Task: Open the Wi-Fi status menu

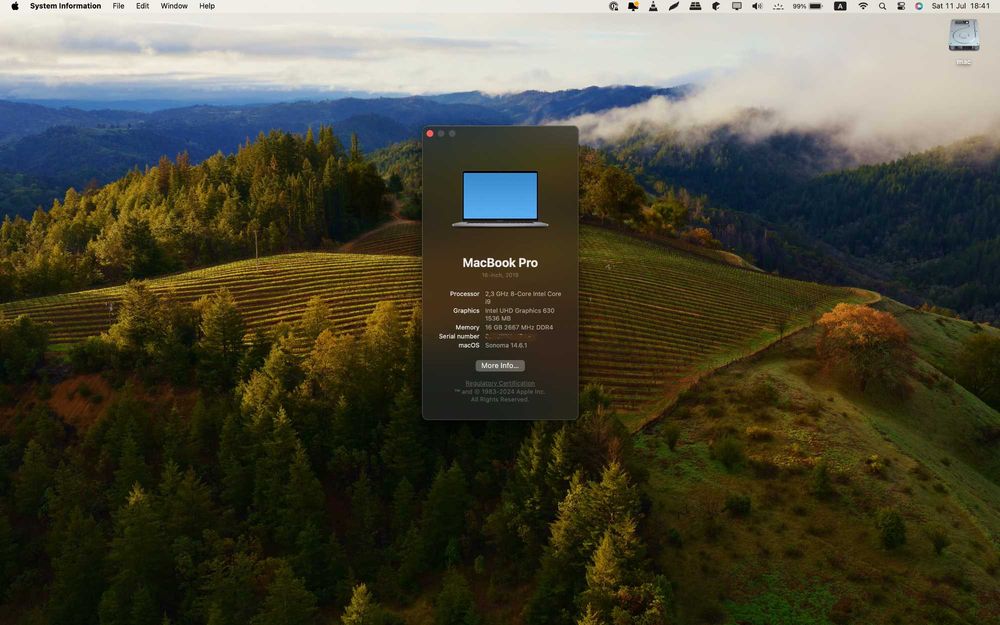Action: click(x=863, y=6)
